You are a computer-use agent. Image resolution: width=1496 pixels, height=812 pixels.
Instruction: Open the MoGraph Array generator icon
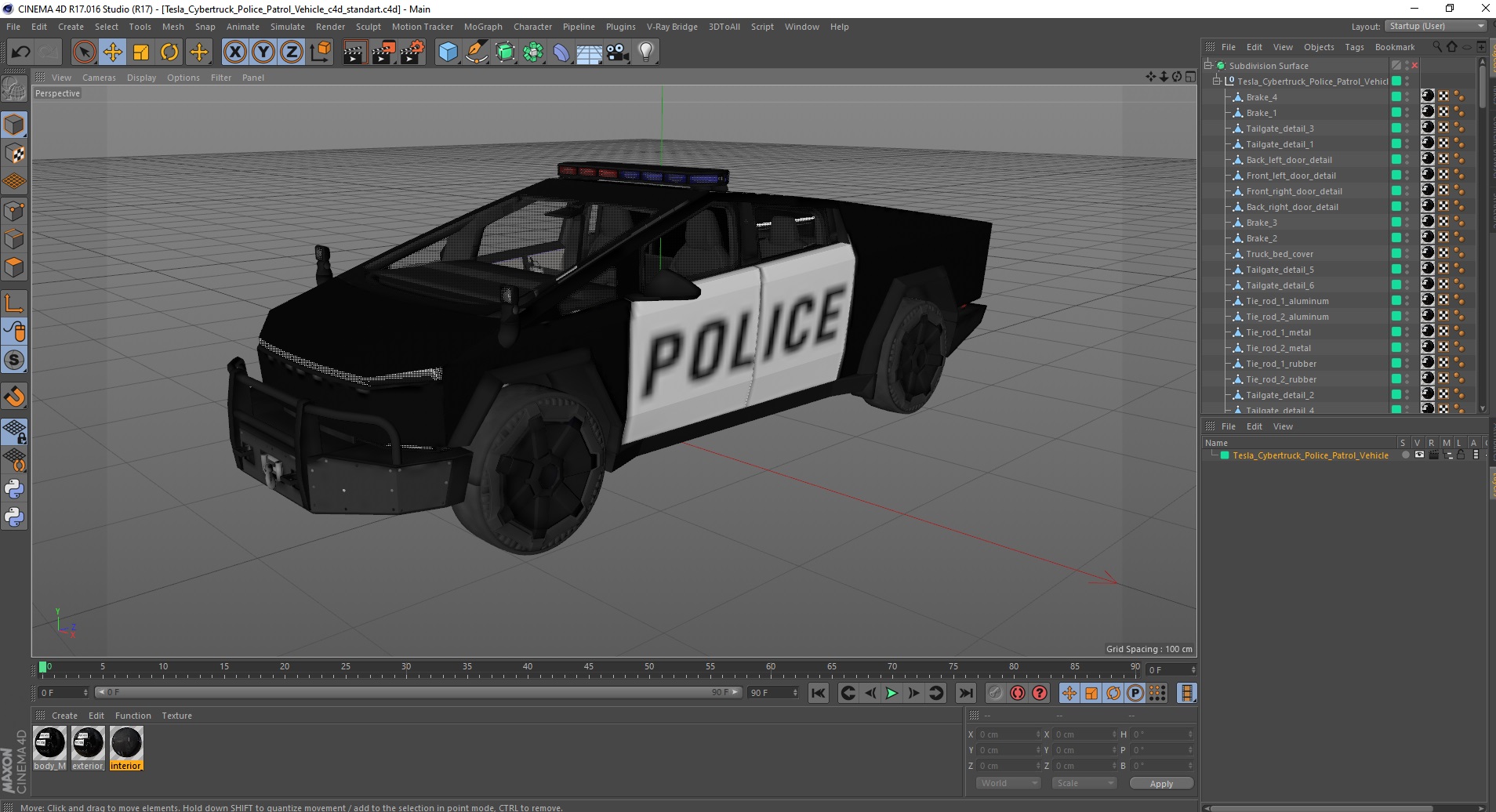533,53
